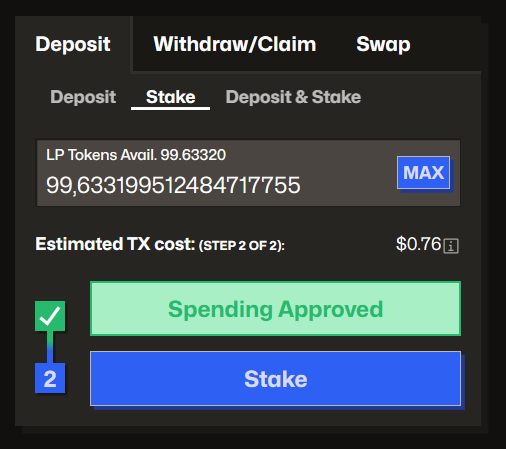Image resolution: width=506 pixels, height=449 pixels.
Task: Select the Deposit sub-tab
Action: pyautogui.click(x=83, y=97)
